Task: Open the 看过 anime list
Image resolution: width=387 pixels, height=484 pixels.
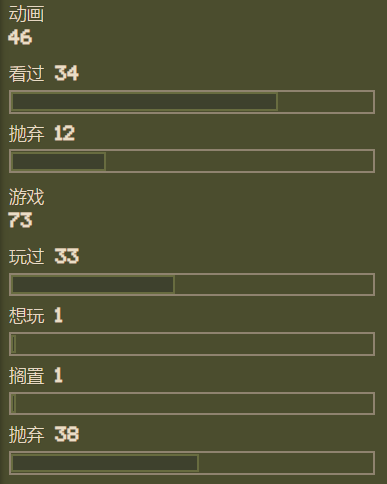Action: coord(26,73)
